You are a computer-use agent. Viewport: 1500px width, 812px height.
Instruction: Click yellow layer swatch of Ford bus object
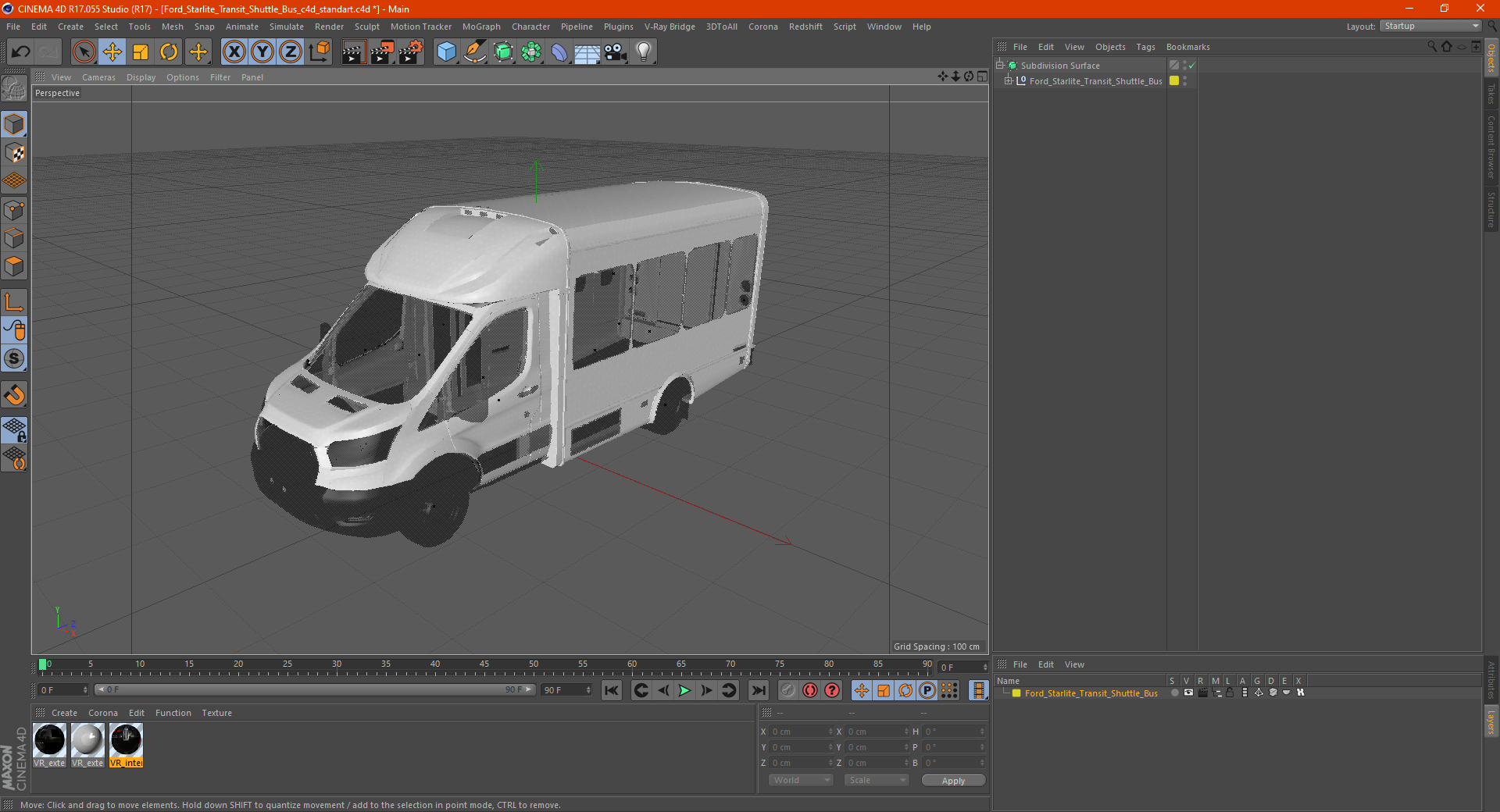pos(1173,80)
